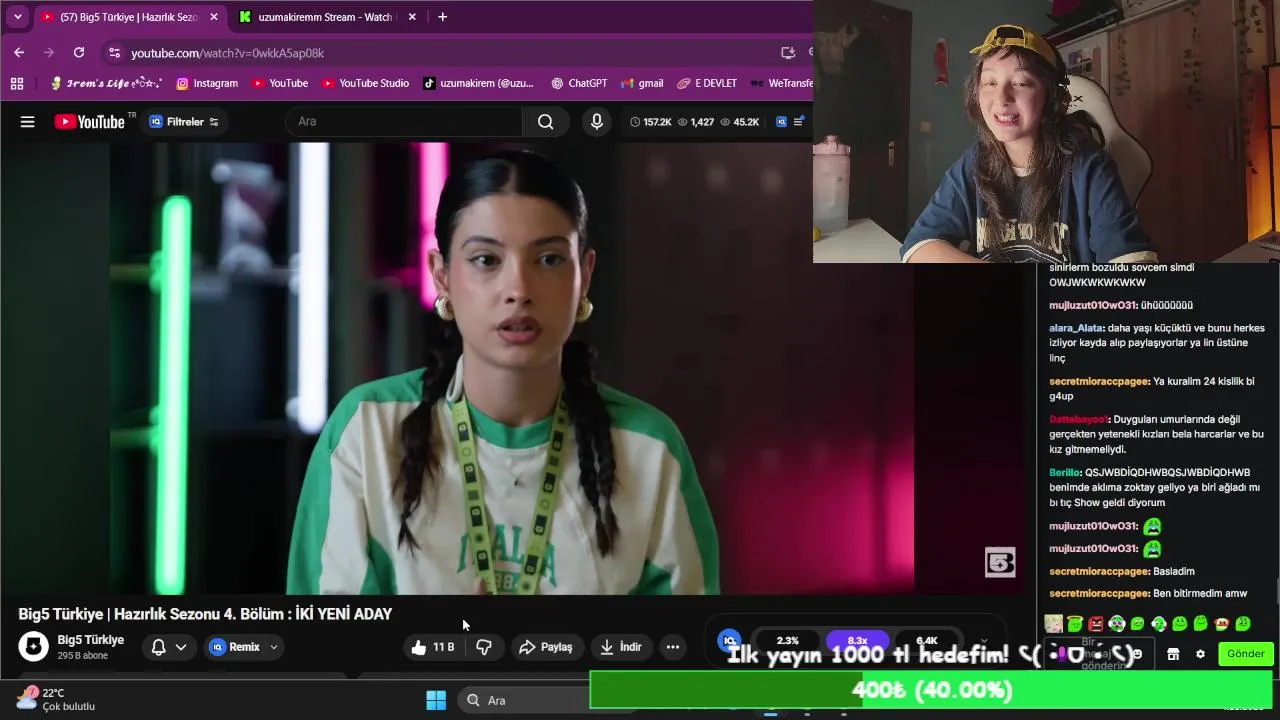
Task: Go back in browser history
Action: 19,52
